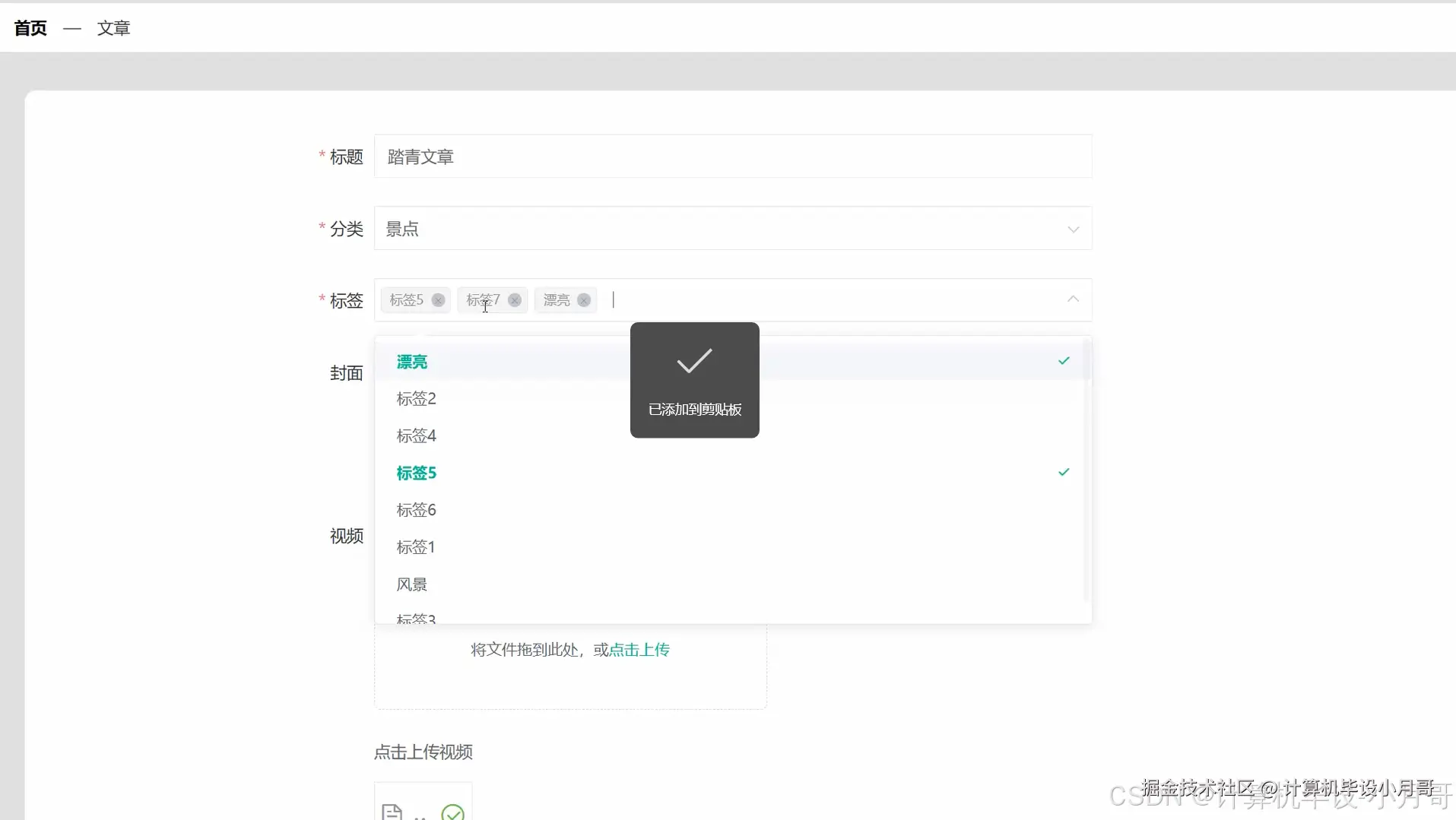
Task: Open the 文章 breadcrumb item
Action: pos(114,27)
